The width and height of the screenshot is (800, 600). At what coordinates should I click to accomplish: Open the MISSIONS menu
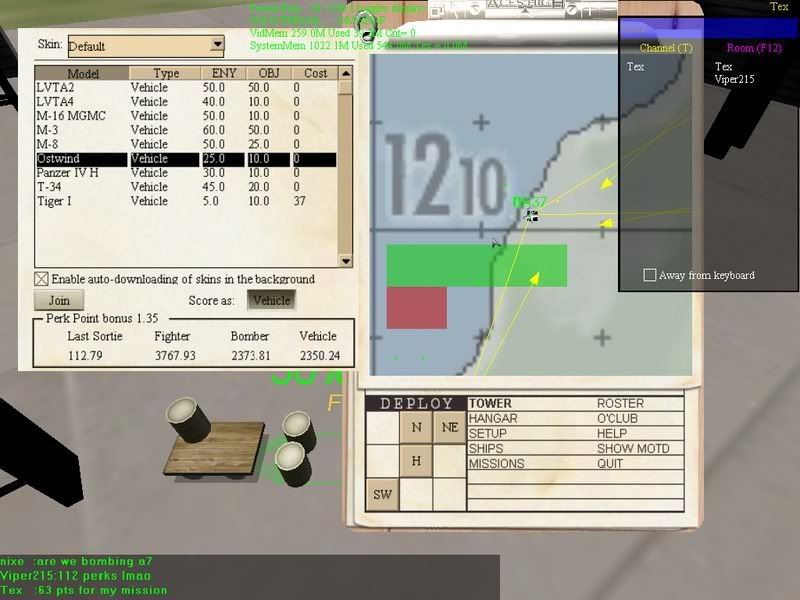tap(496, 464)
